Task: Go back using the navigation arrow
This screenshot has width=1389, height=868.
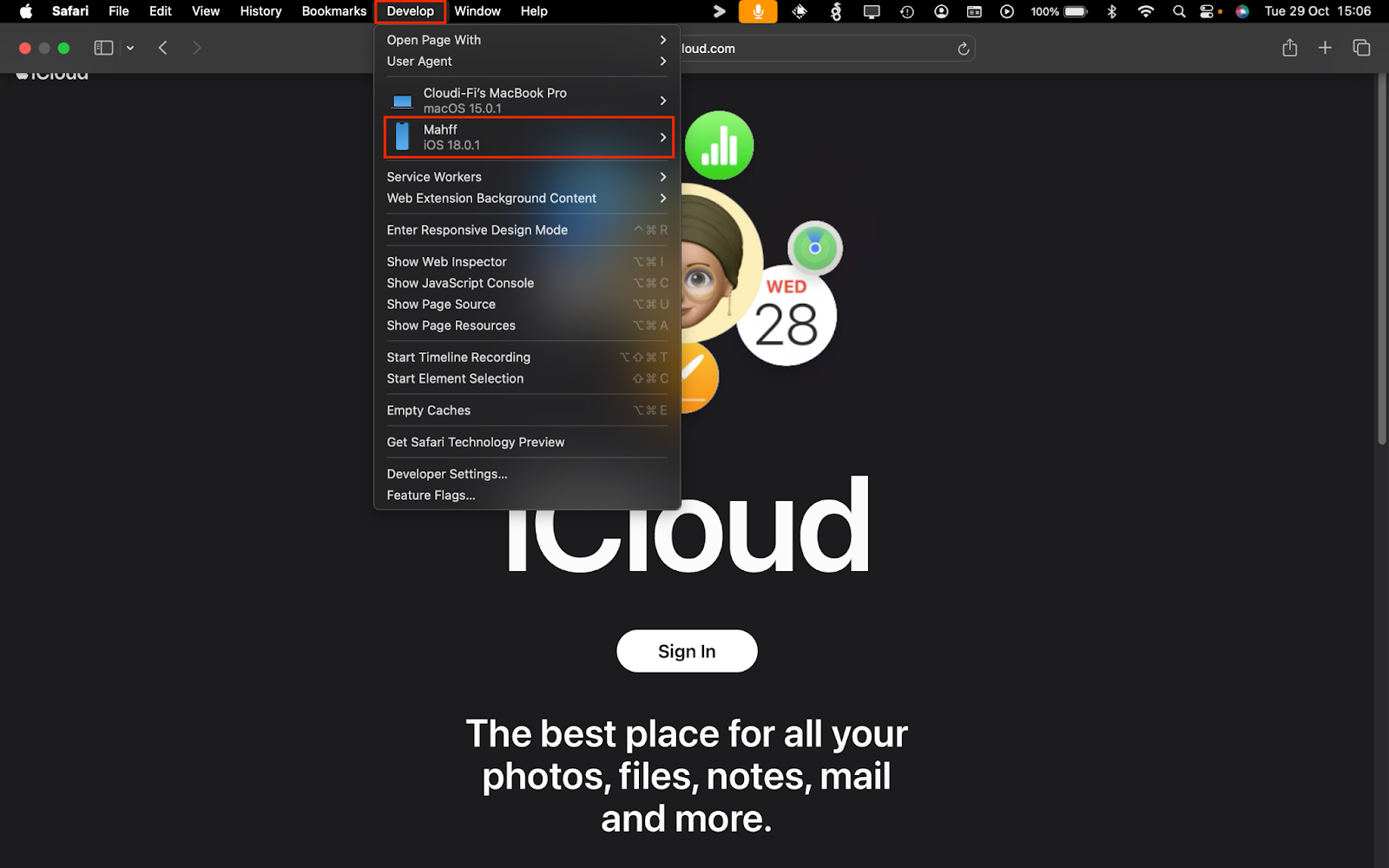Action: tap(162, 48)
